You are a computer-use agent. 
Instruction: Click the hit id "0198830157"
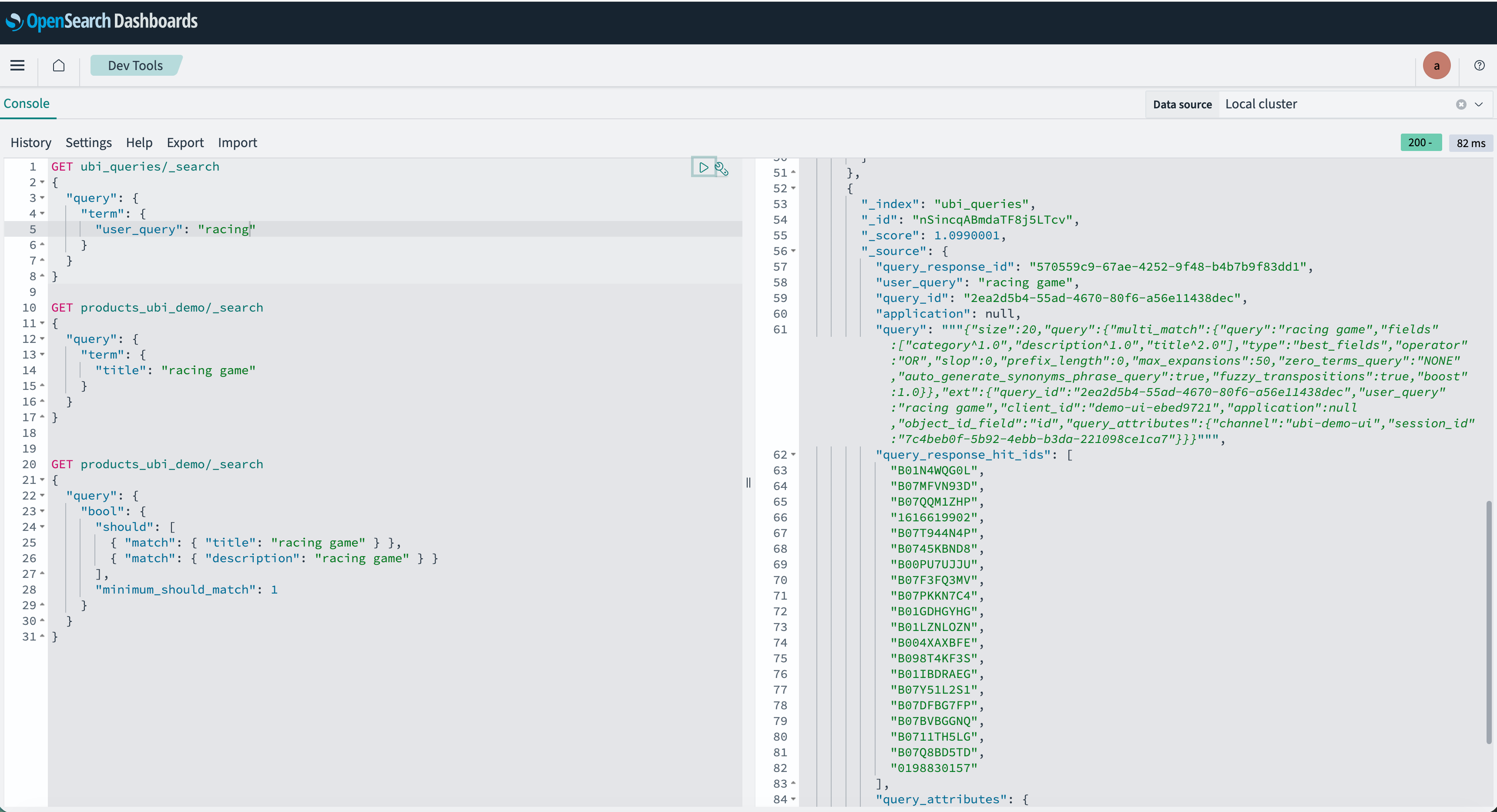pos(934,768)
